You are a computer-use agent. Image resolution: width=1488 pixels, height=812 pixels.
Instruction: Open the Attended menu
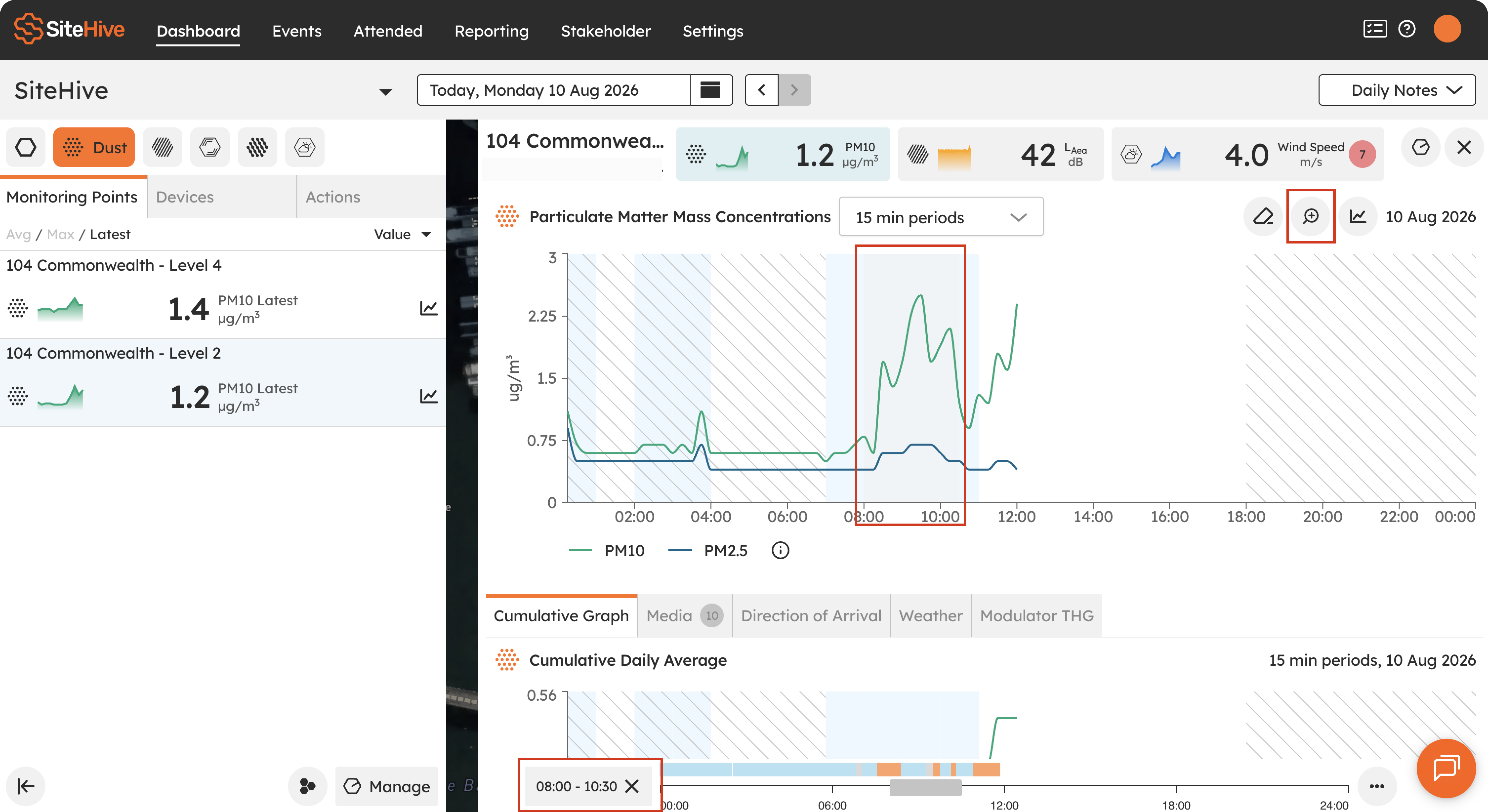pos(388,31)
